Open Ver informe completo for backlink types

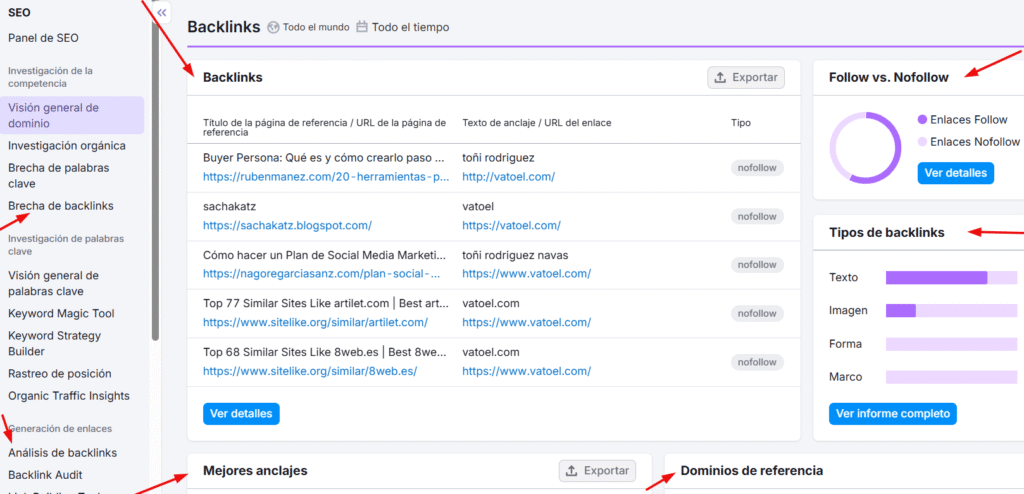point(892,413)
